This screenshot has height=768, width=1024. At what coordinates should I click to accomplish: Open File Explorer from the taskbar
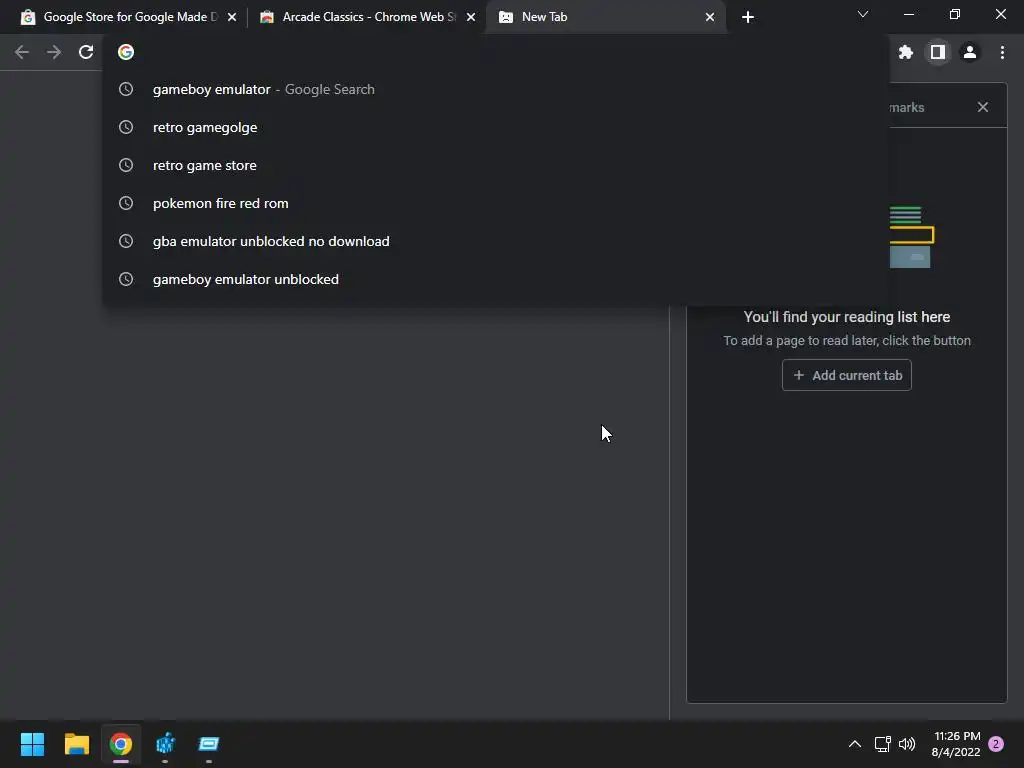76,744
